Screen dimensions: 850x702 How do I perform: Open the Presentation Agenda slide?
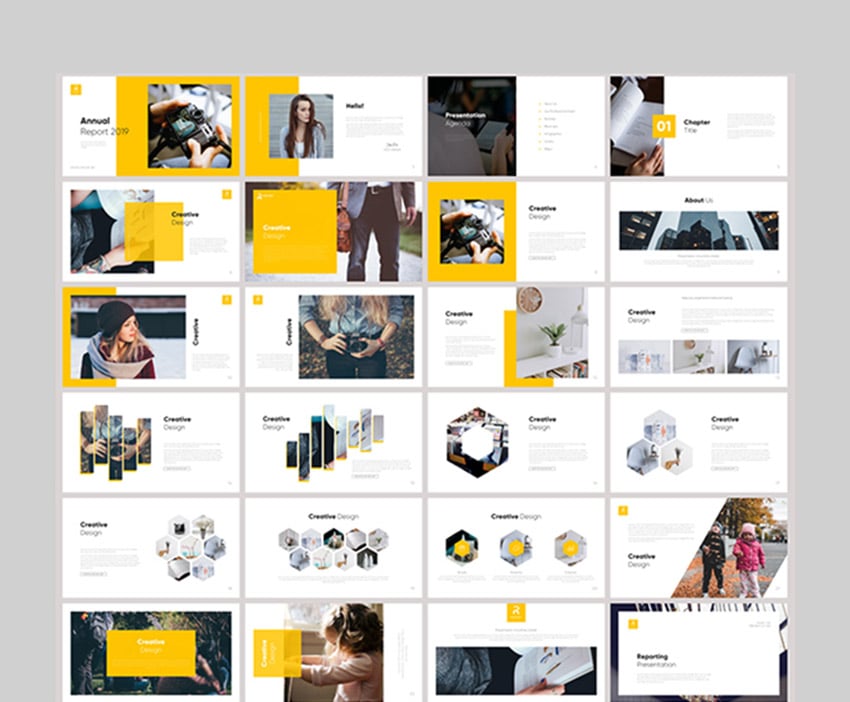click(516, 126)
